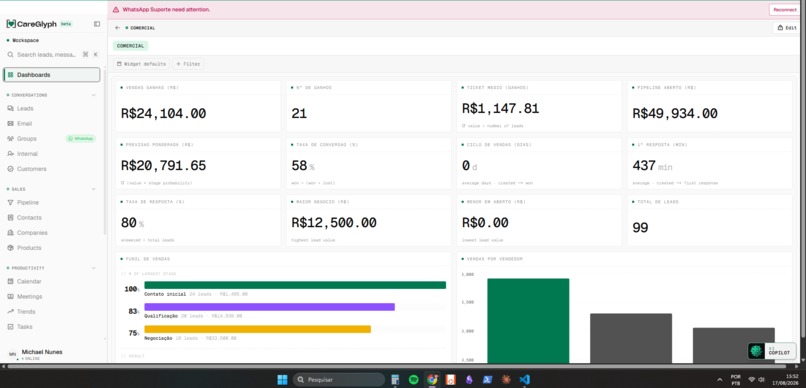Click the CareGlyph heart logo
This screenshot has height=388, width=806.
pos(11,24)
